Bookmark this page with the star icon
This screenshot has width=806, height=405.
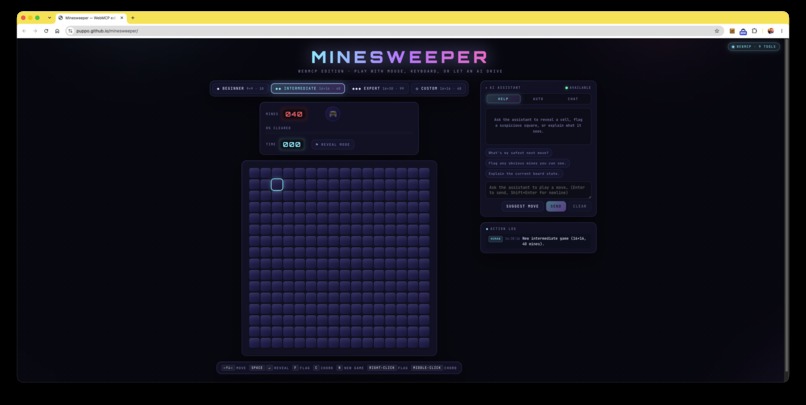click(717, 31)
